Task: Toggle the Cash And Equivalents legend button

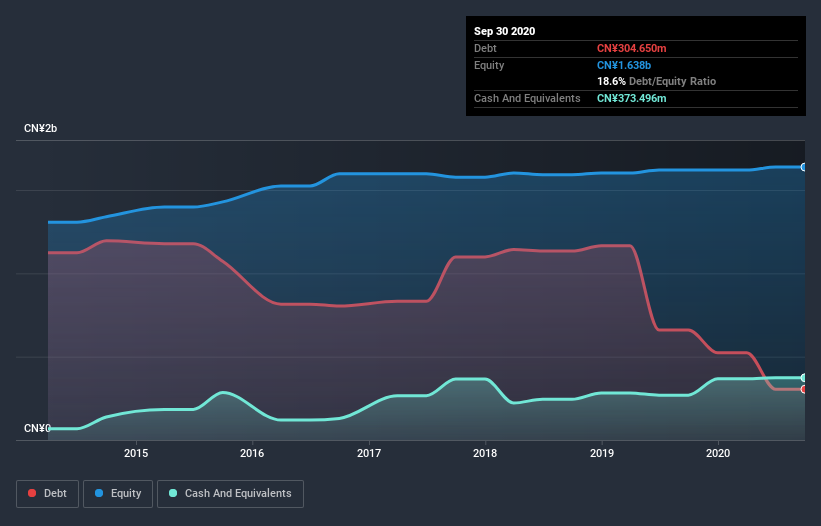Action: click(x=230, y=494)
